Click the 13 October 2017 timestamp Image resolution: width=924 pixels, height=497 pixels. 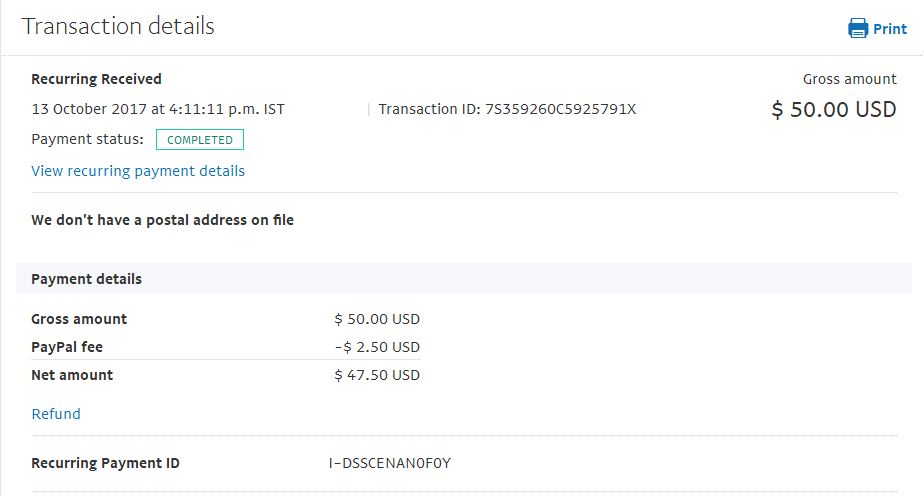(x=158, y=109)
